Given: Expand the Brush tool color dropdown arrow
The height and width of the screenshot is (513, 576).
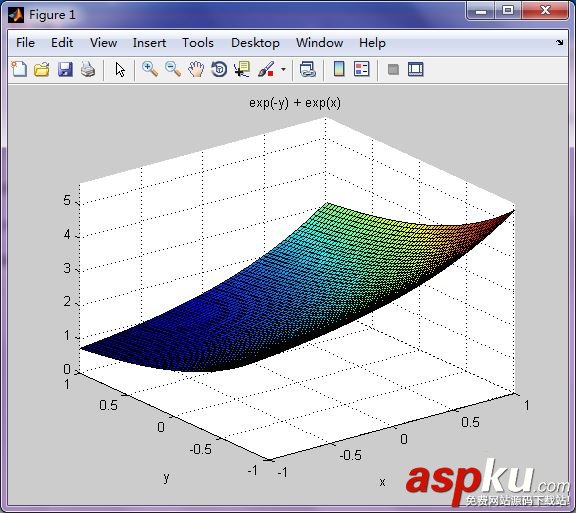Looking at the screenshot, I should 283,69.
